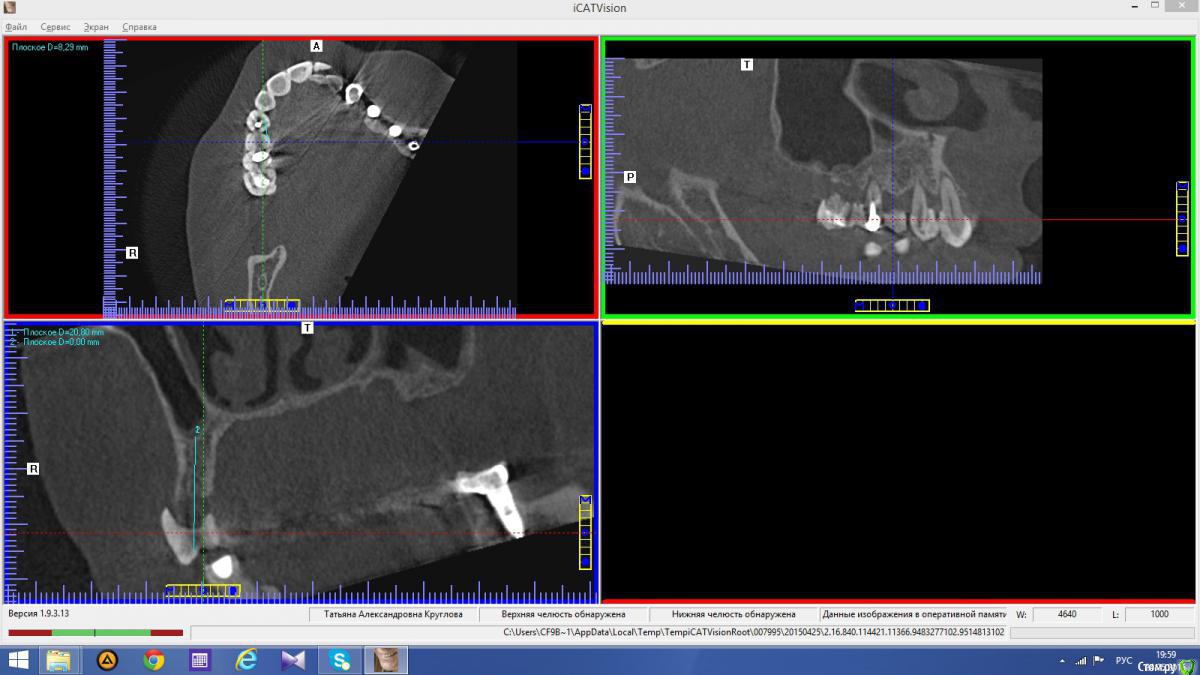The height and width of the screenshot is (675, 1200).
Task: Click the Windows Start button
Action: (18, 660)
